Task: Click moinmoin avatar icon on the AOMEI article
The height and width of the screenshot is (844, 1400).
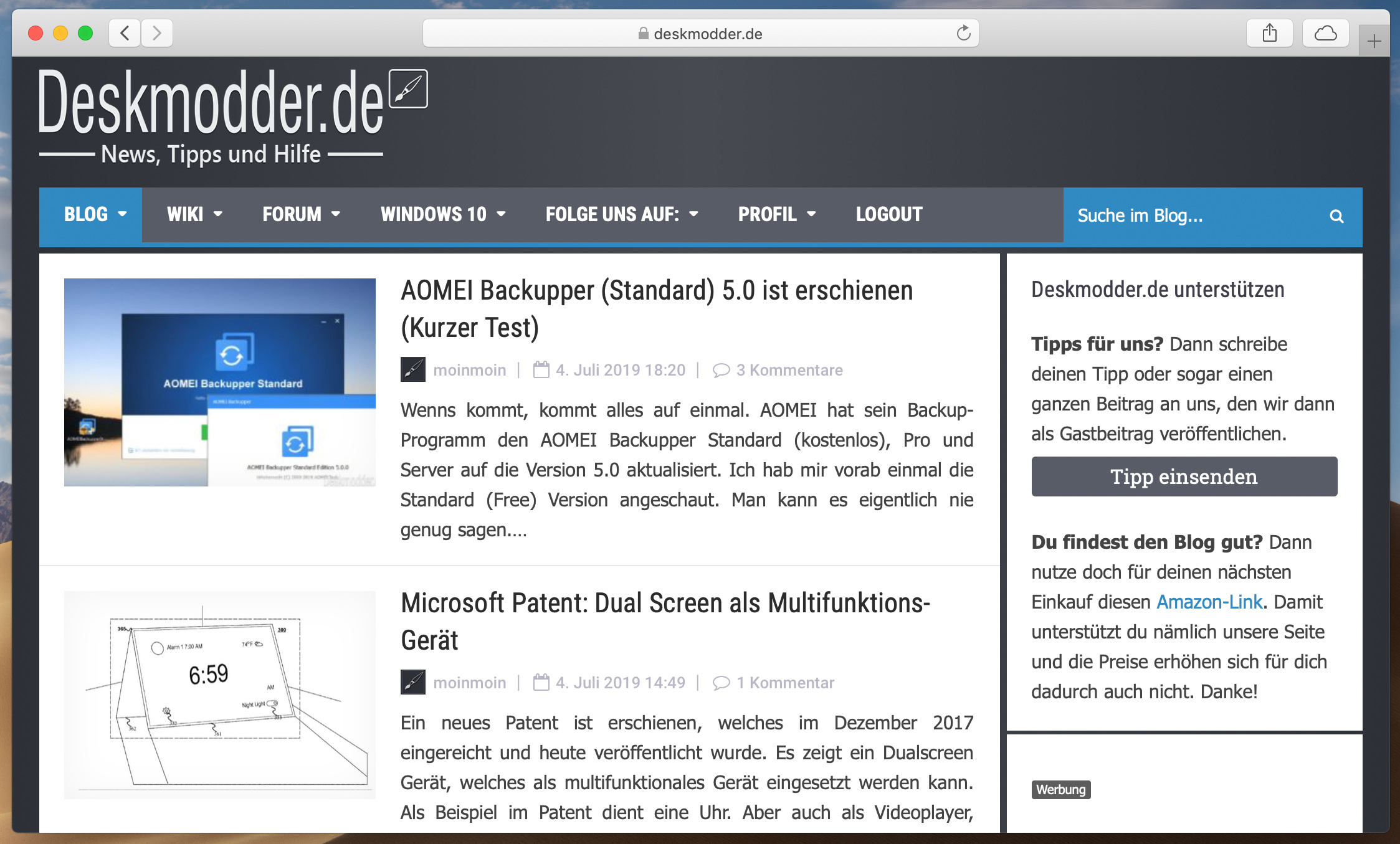Action: [412, 369]
